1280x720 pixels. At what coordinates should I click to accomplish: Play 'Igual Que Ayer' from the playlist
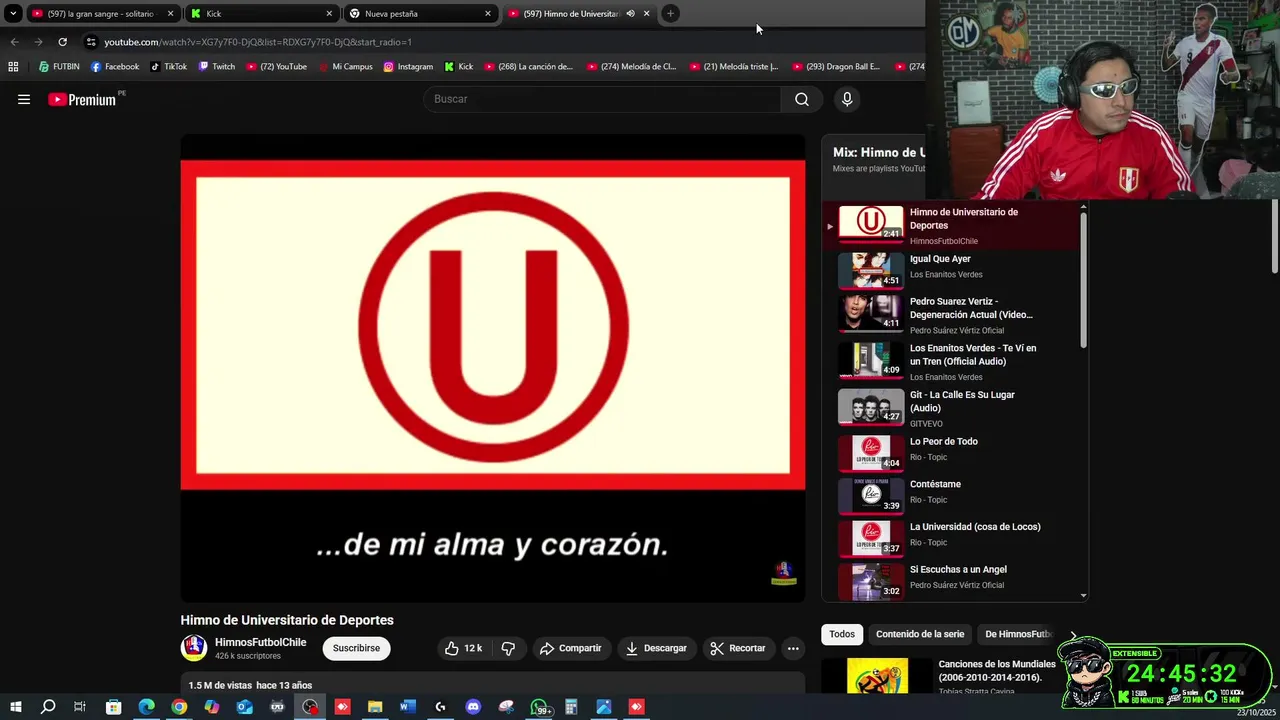pyautogui.click(x=950, y=269)
